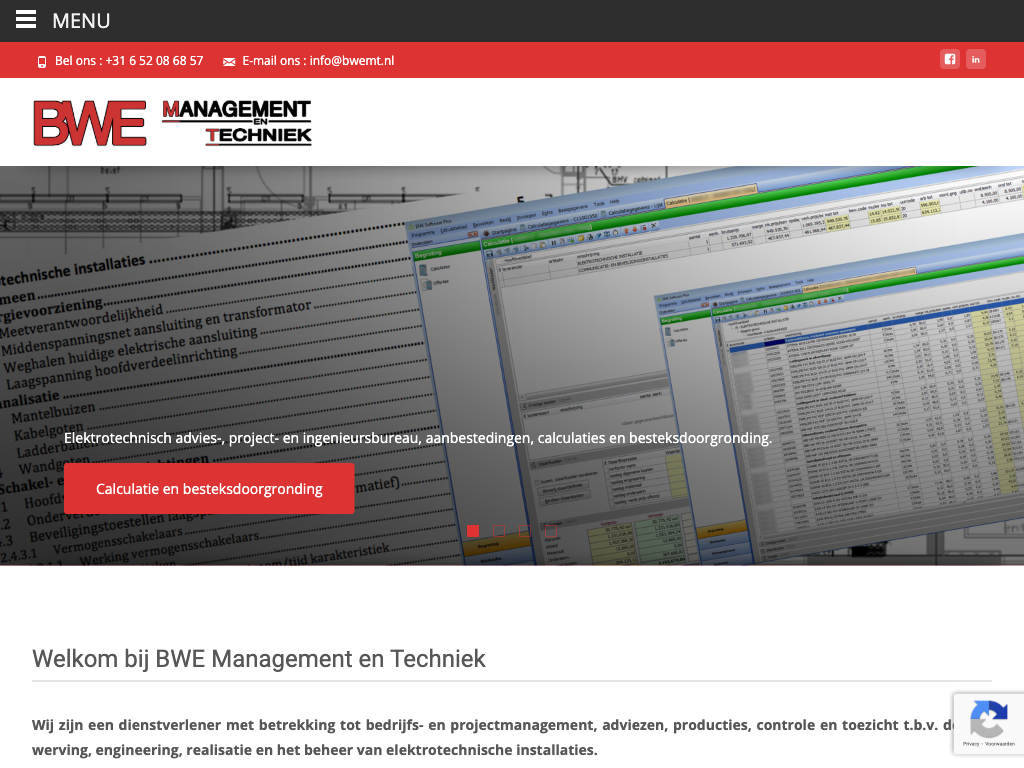Open the reCAPTCHA Privacy link

972,744
